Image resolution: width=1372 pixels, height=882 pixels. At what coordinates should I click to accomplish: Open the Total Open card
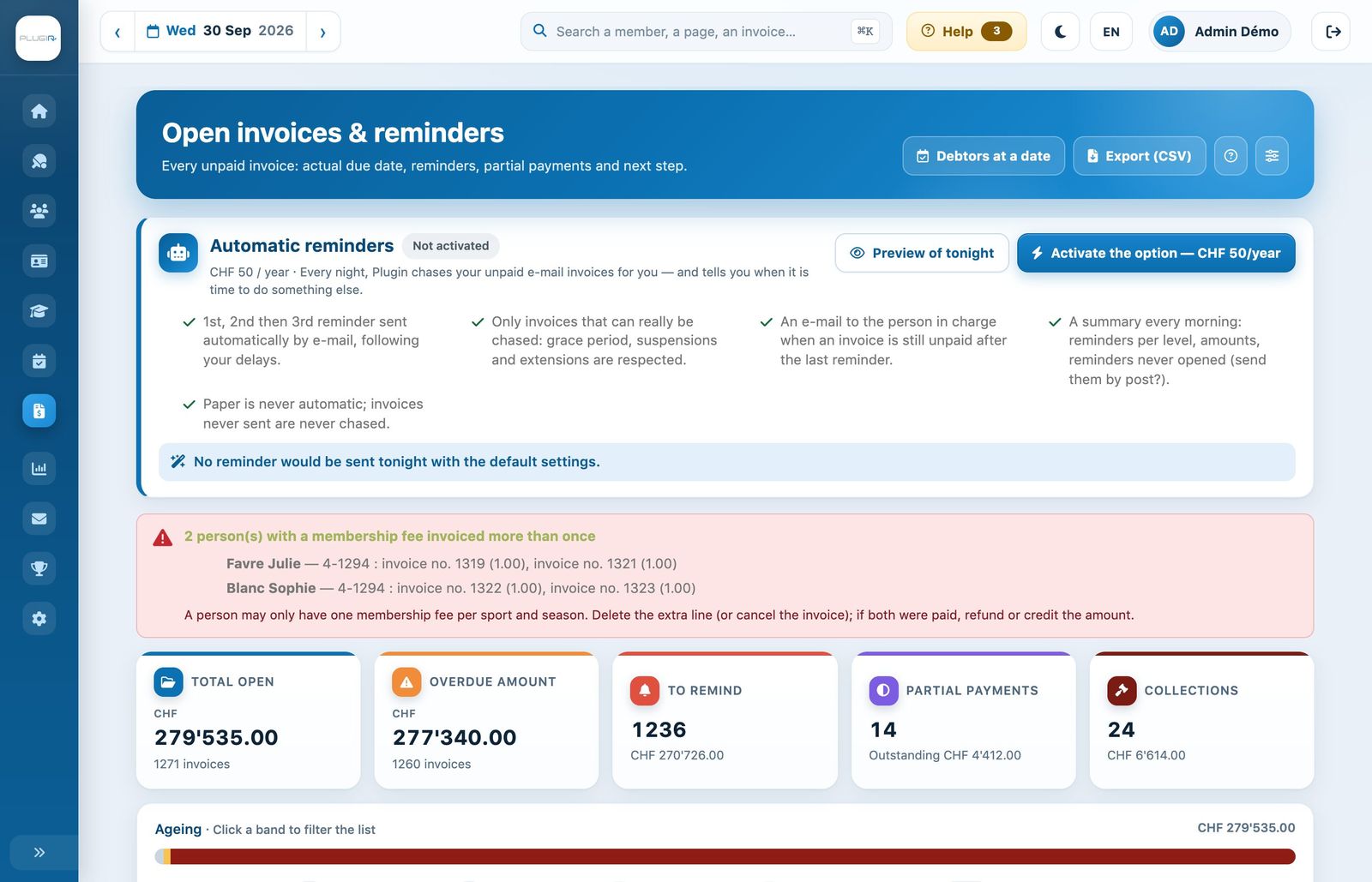click(x=249, y=721)
